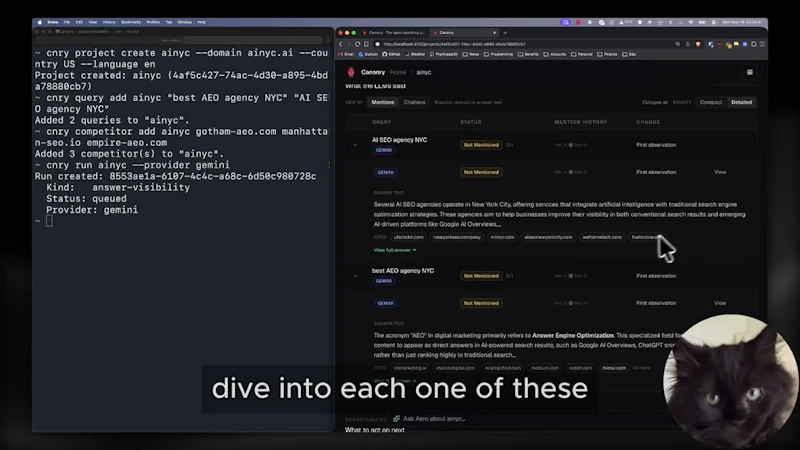Collapse the best AEO agency NYC row
Viewport: 800px width, 450px height.
point(355,276)
